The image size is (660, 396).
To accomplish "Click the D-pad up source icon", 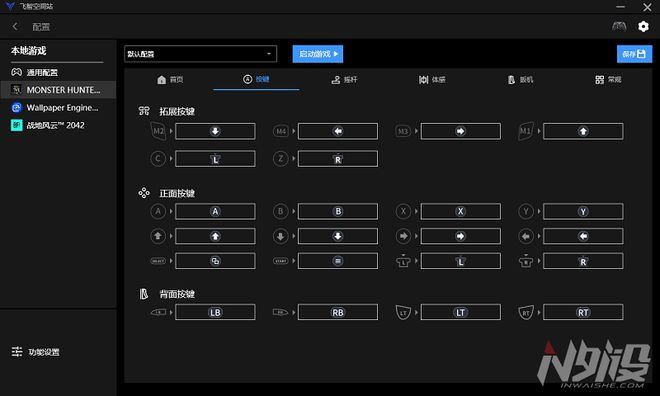I will pyautogui.click(x=158, y=236).
